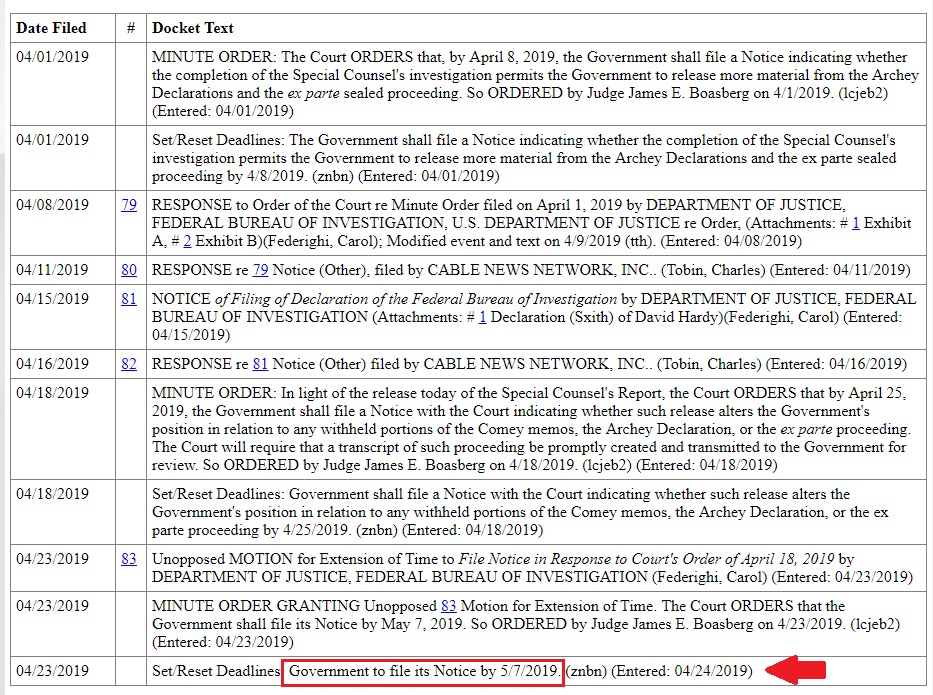
Task: Click the red arrow annotation
Action: coord(796,671)
